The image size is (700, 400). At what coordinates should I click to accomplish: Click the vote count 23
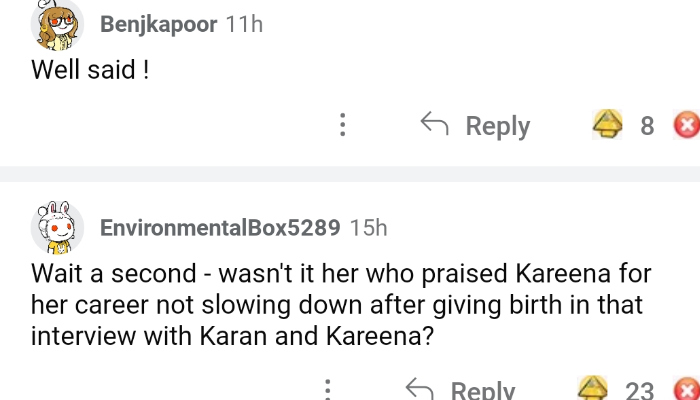pyautogui.click(x=640, y=389)
